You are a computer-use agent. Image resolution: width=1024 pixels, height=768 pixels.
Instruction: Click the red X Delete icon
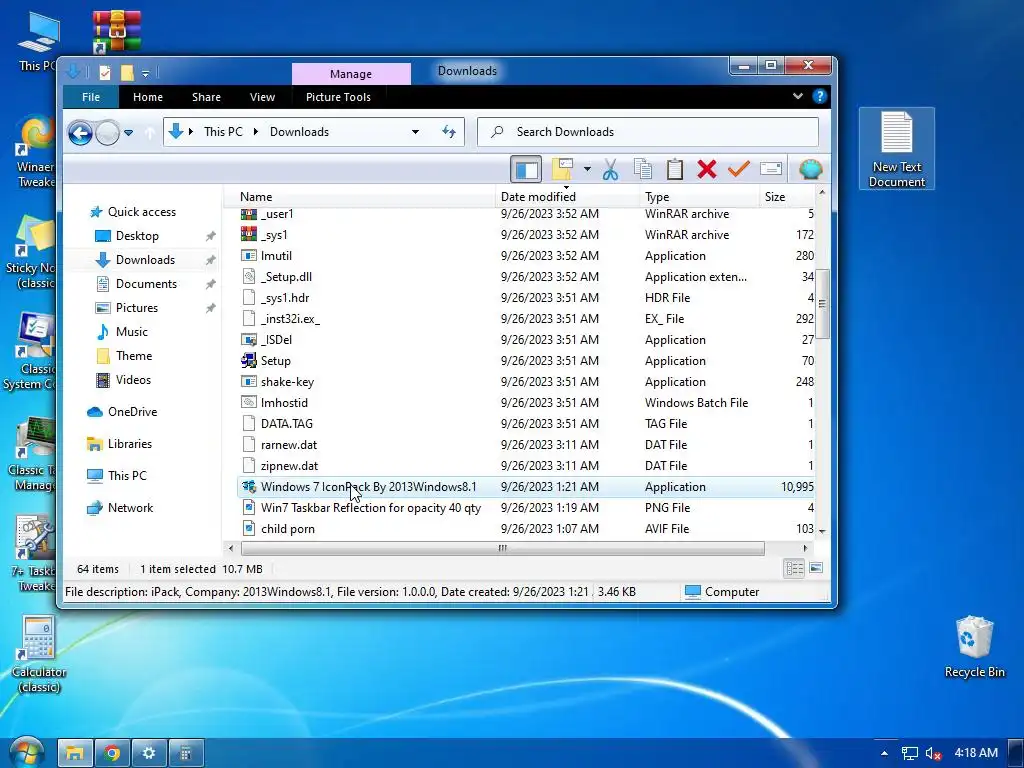tap(707, 169)
